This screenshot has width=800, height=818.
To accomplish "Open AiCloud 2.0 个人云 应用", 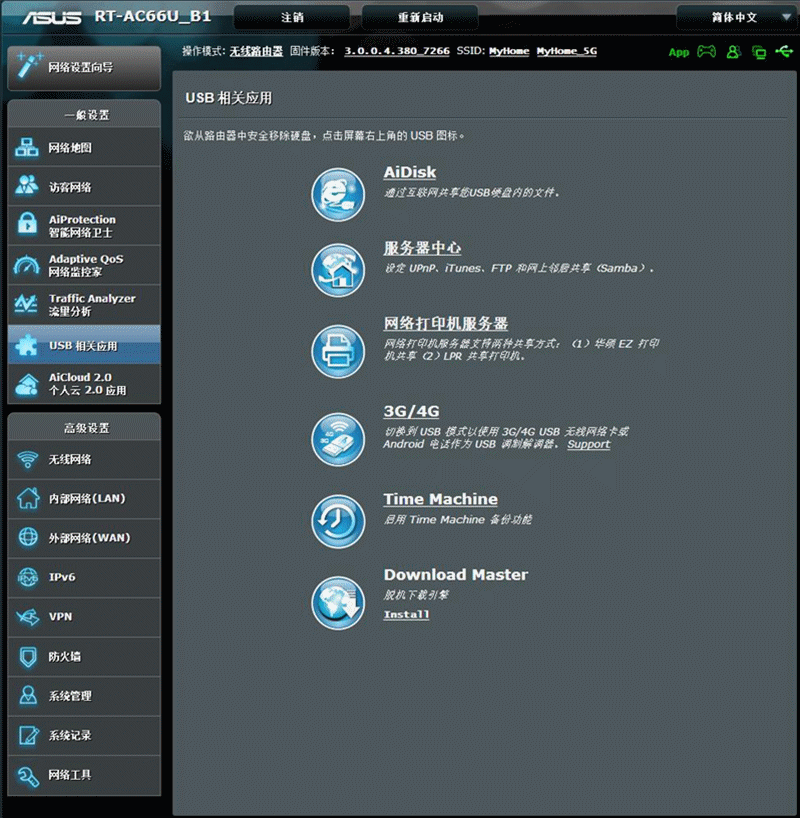I will [x=84, y=384].
